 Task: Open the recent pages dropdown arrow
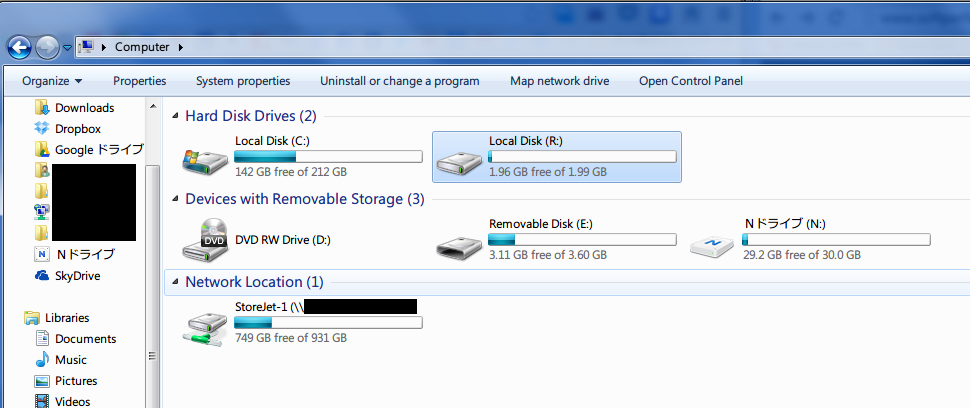click(x=67, y=48)
